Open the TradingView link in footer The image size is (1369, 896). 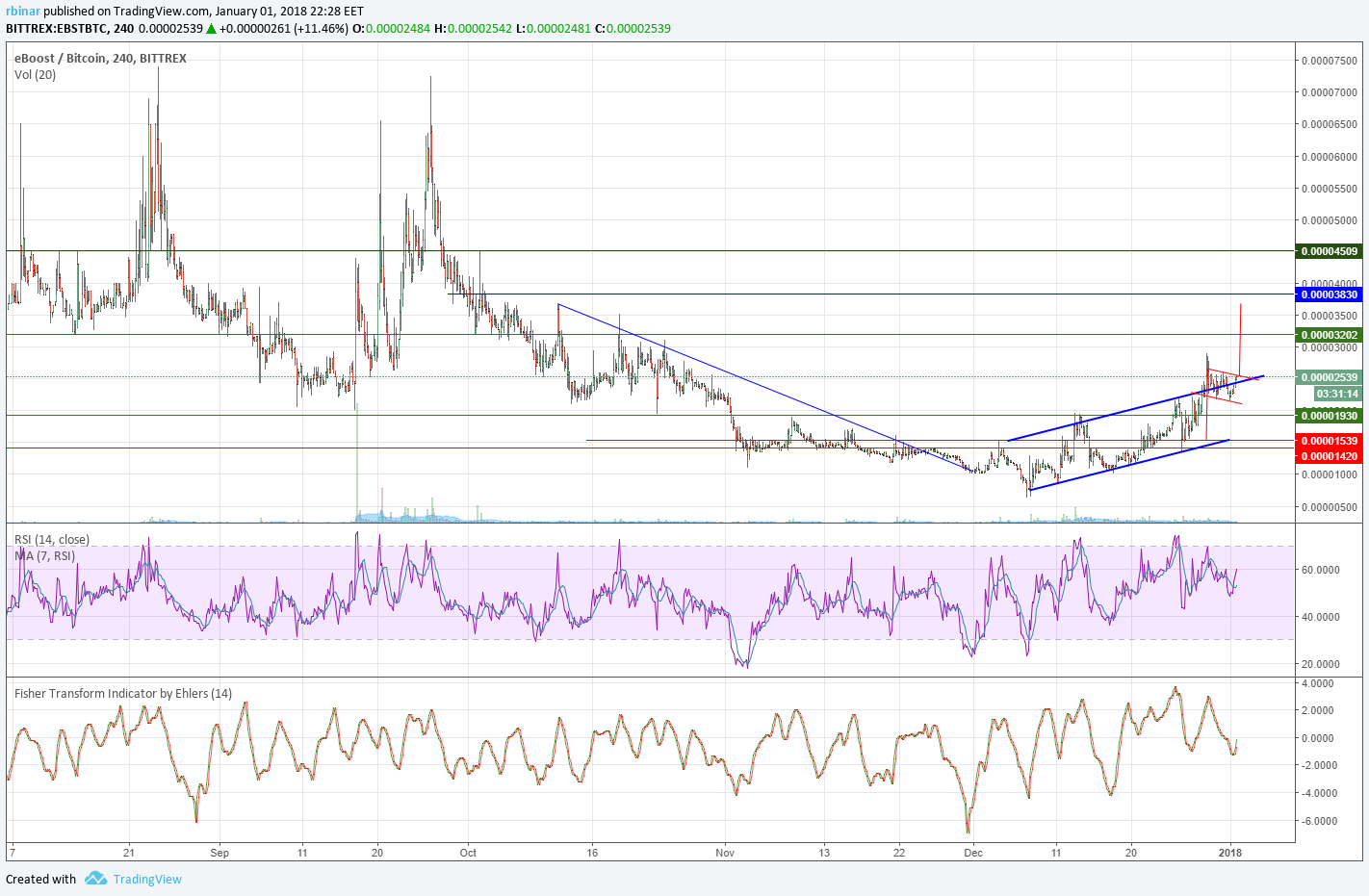[x=147, y=879]
